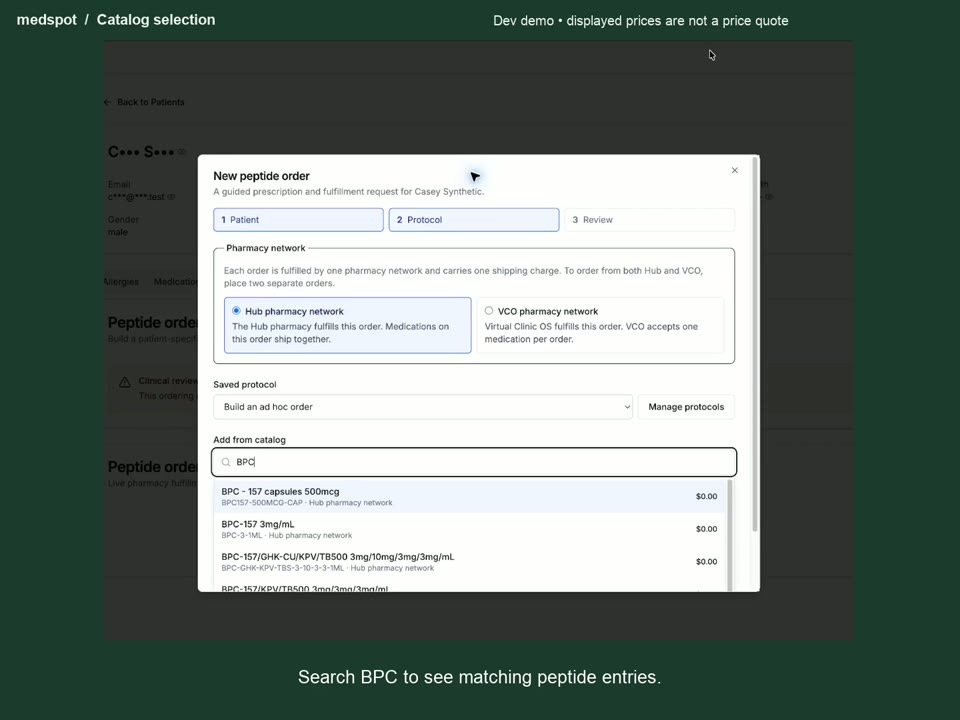Viewport: 960px width, 720px height.
Task: Click the Hub pharmacy network description text
Action: [x=340, y=333]
